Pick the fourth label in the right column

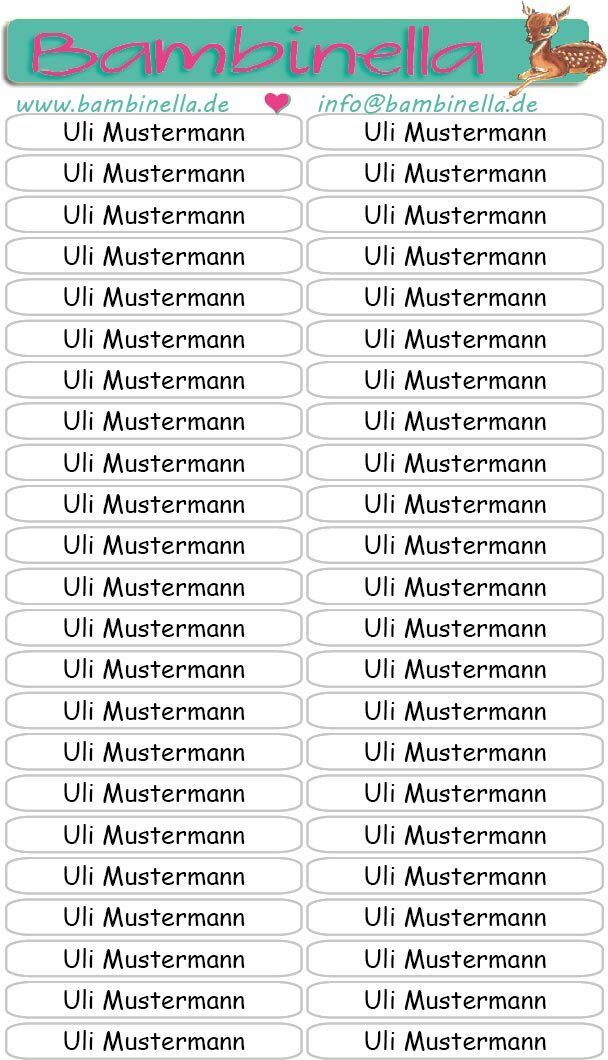click(x=455, y=256)
